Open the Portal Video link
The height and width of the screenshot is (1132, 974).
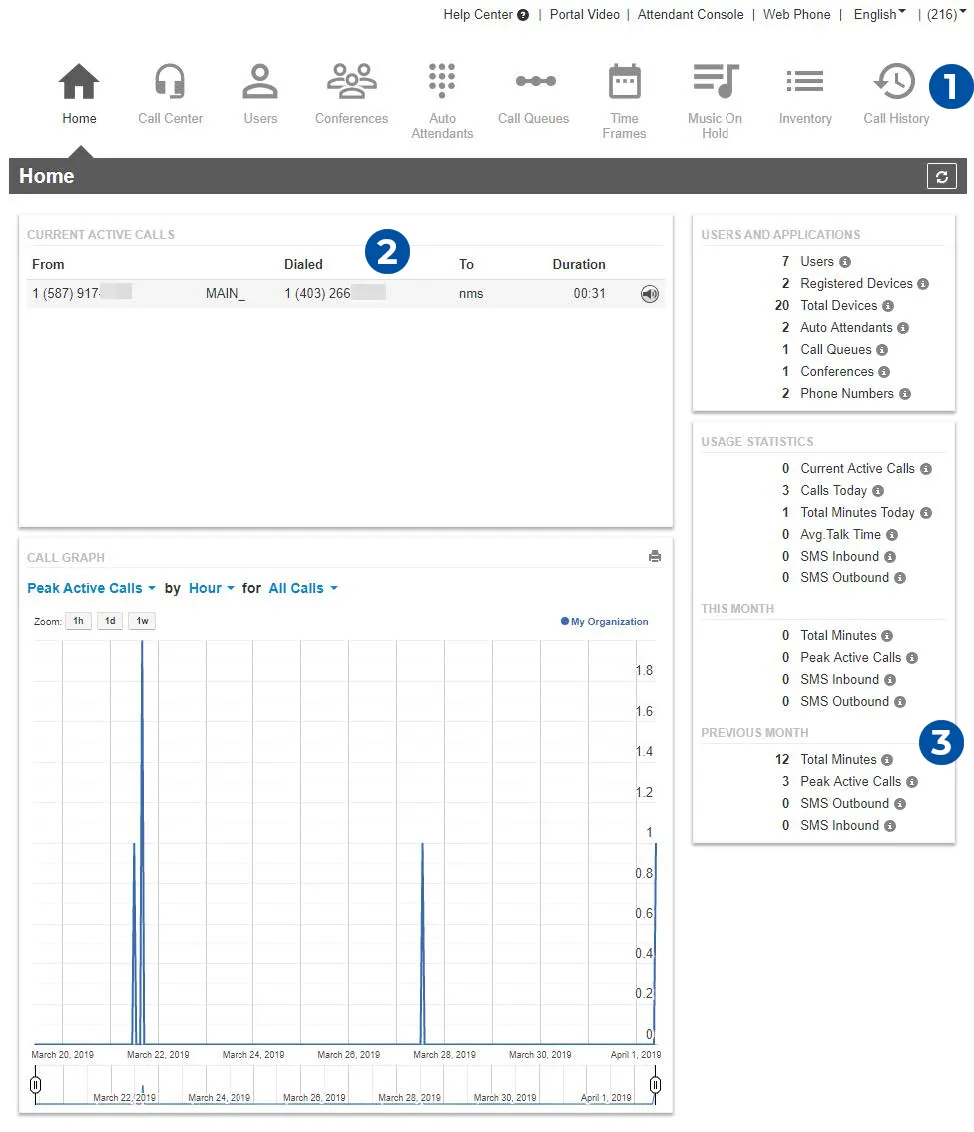pos(584,14)
